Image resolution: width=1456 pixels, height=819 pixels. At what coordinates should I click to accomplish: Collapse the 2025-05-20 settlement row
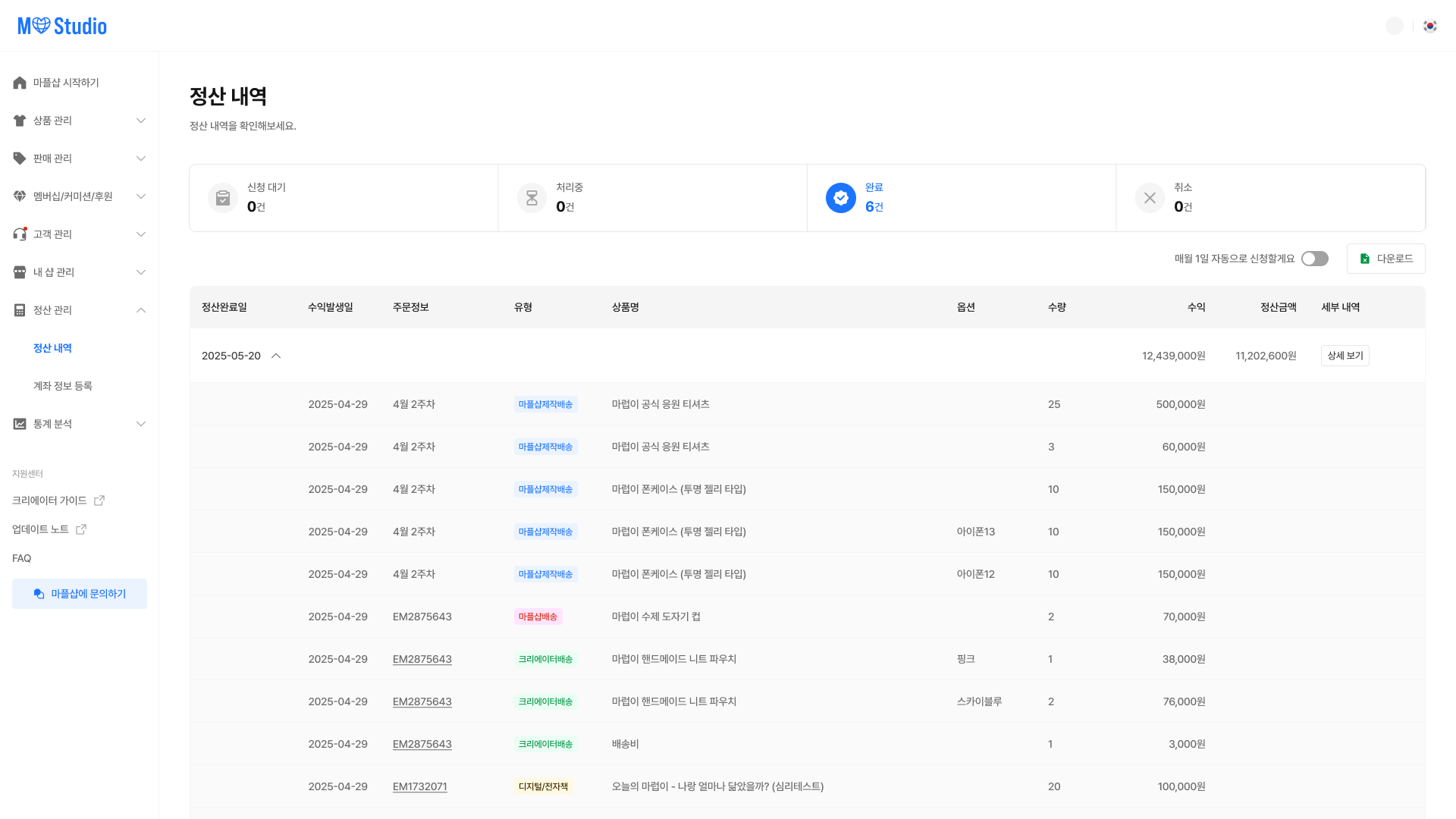tap(276, 356)
